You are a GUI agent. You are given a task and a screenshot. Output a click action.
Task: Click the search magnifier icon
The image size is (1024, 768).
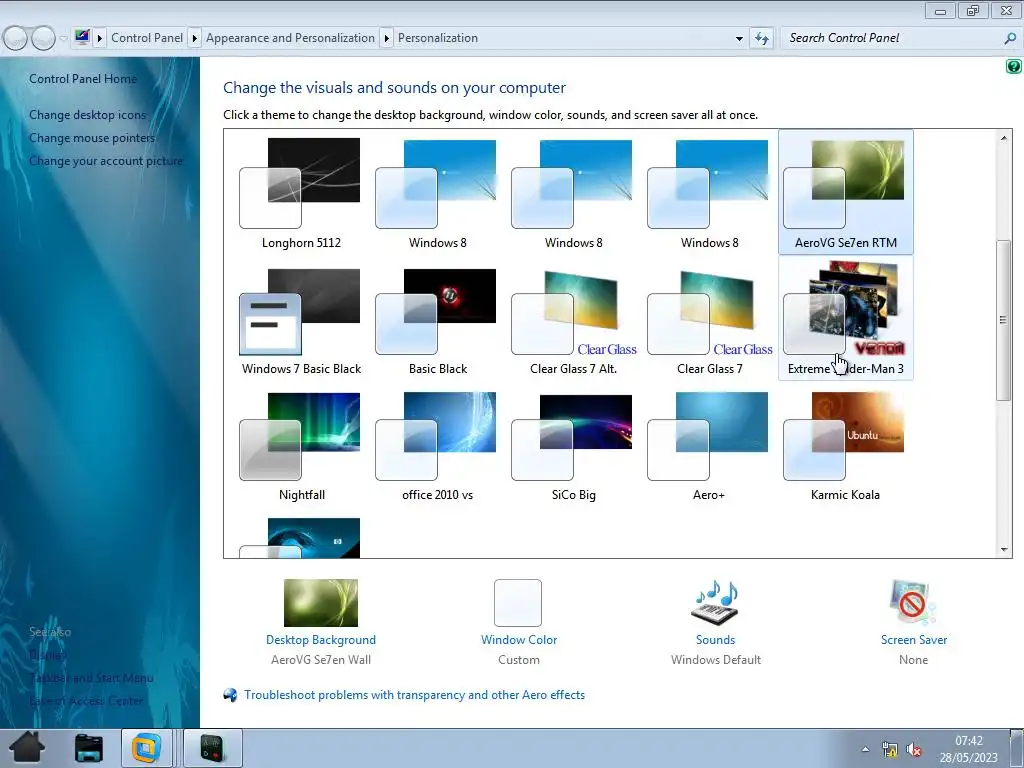pos(1010,39)
